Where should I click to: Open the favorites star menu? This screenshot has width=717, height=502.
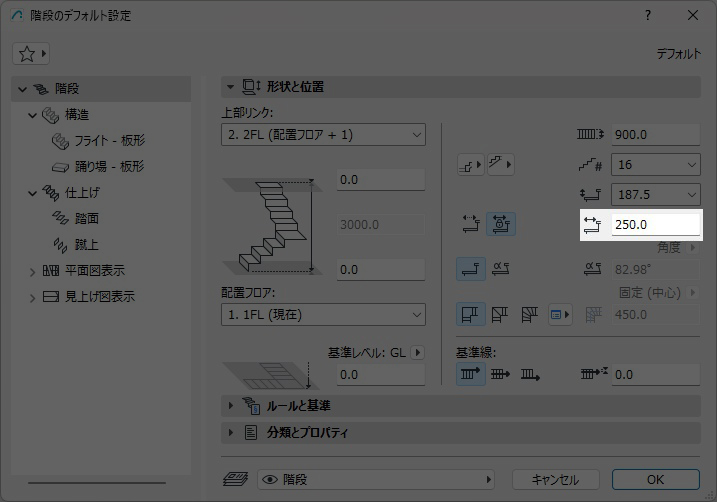31,53
